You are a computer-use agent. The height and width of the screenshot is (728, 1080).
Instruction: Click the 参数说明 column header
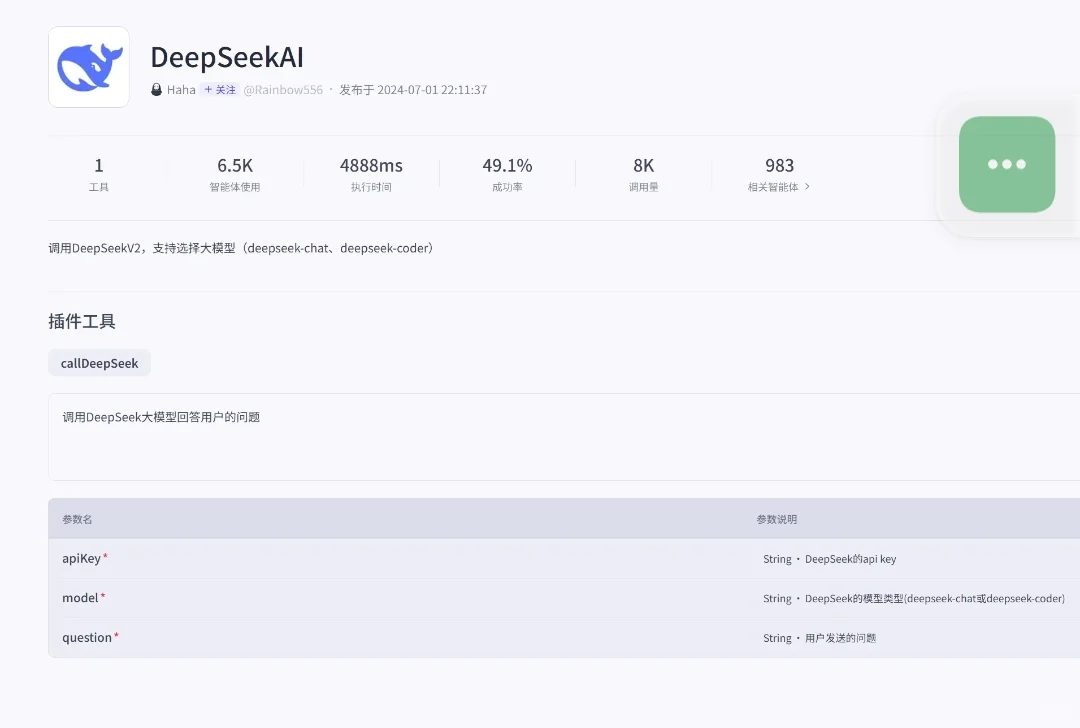coord(777,519)
